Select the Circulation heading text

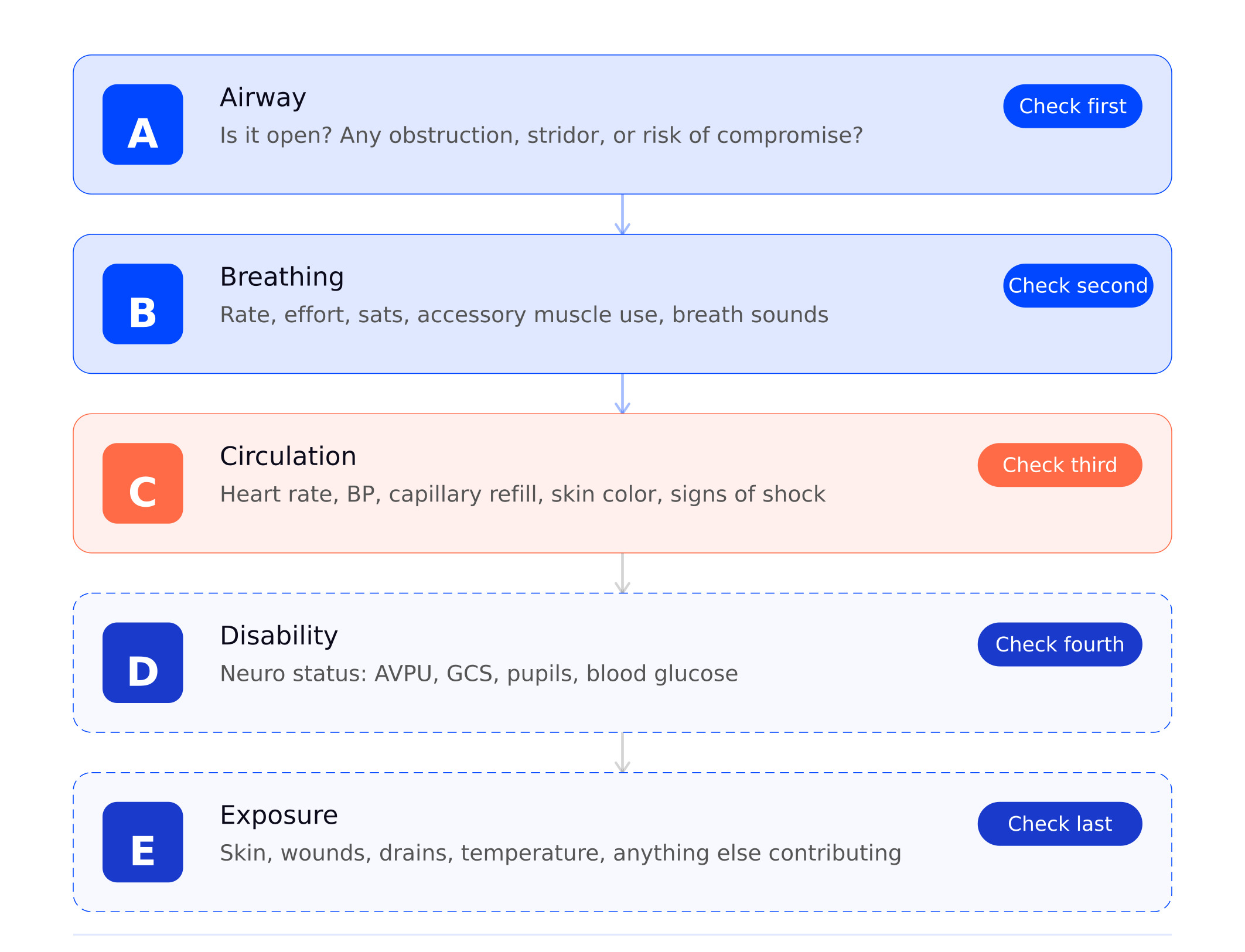click(288, 456)
